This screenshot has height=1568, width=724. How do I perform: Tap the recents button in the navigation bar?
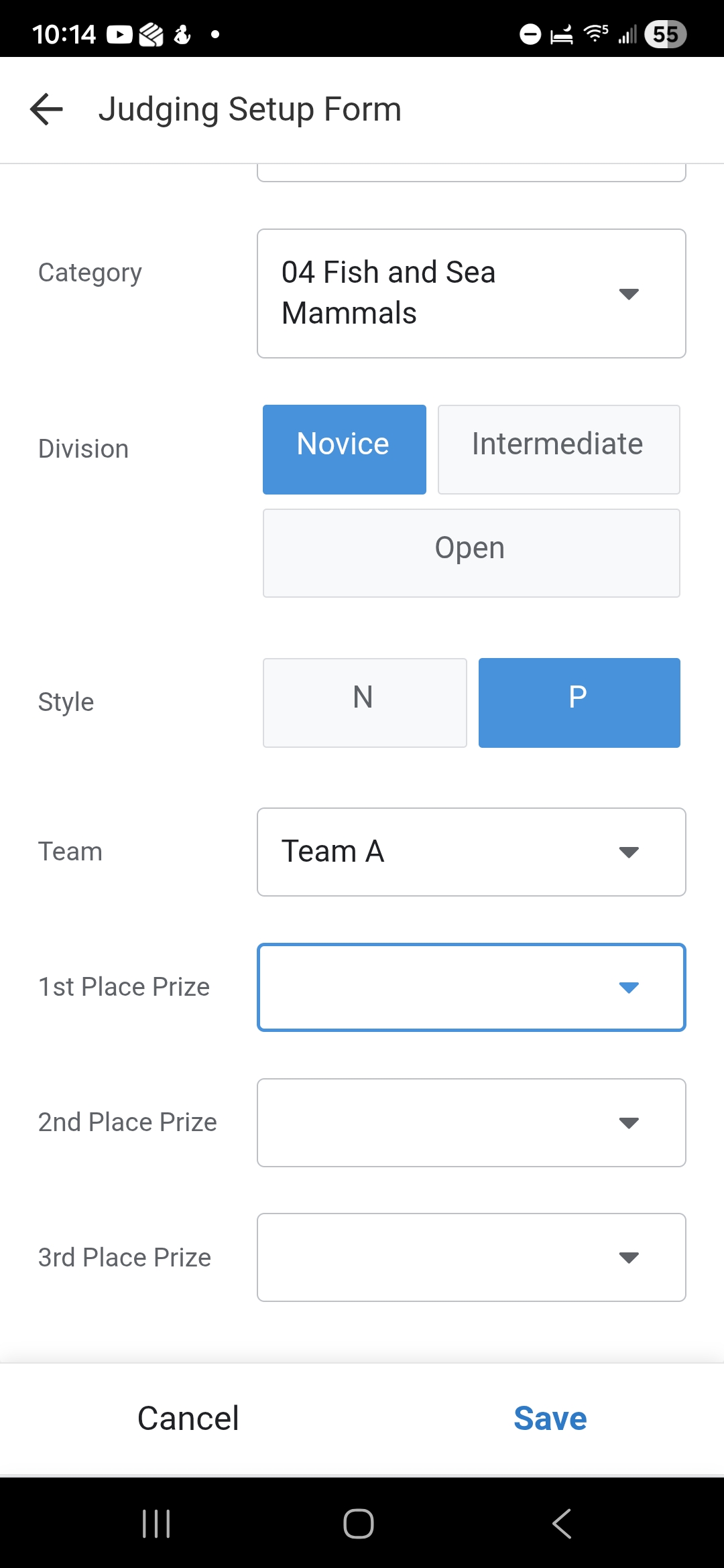click(x=156, y=1522)
